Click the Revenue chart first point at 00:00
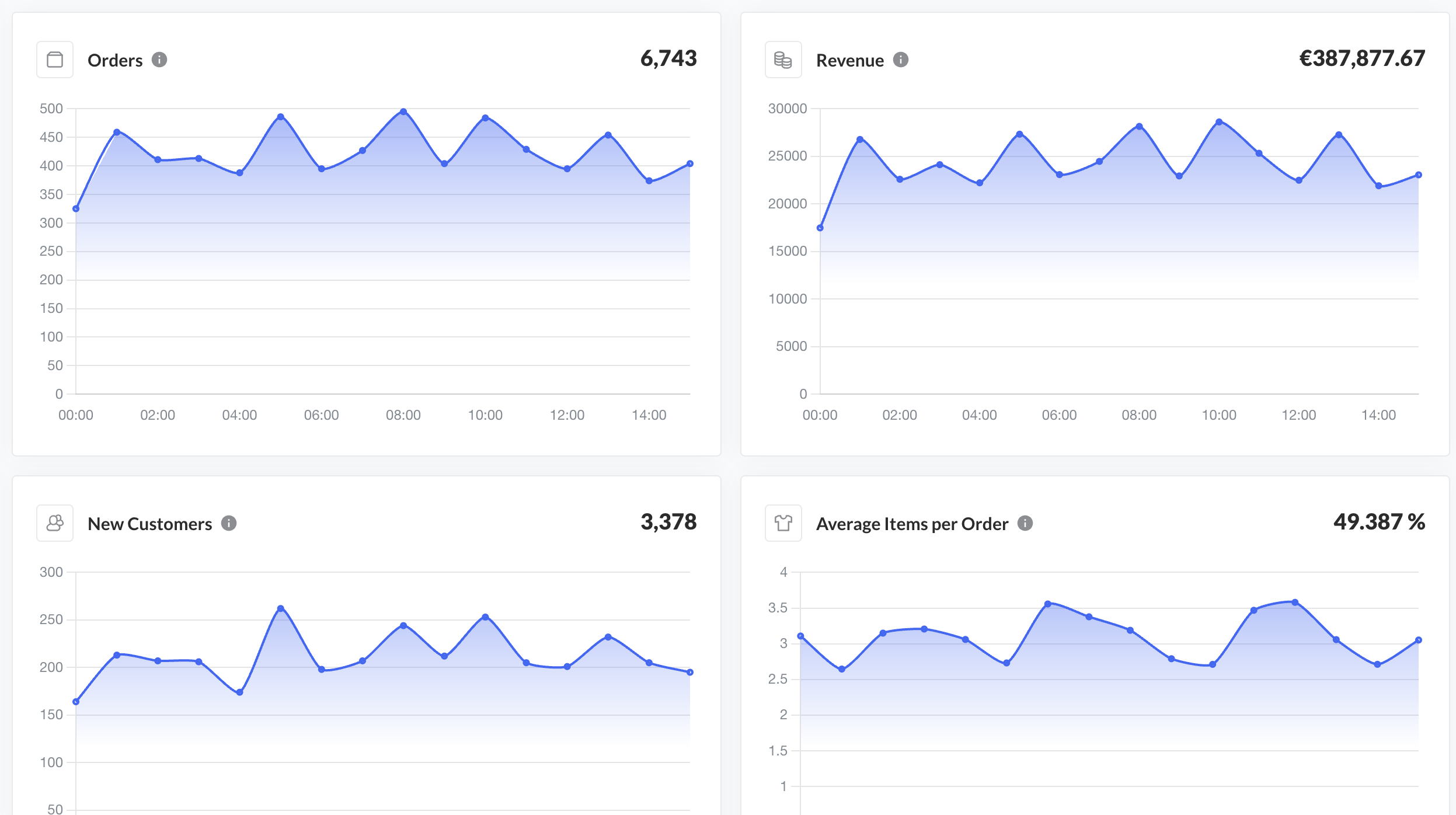 pos(820,228)
